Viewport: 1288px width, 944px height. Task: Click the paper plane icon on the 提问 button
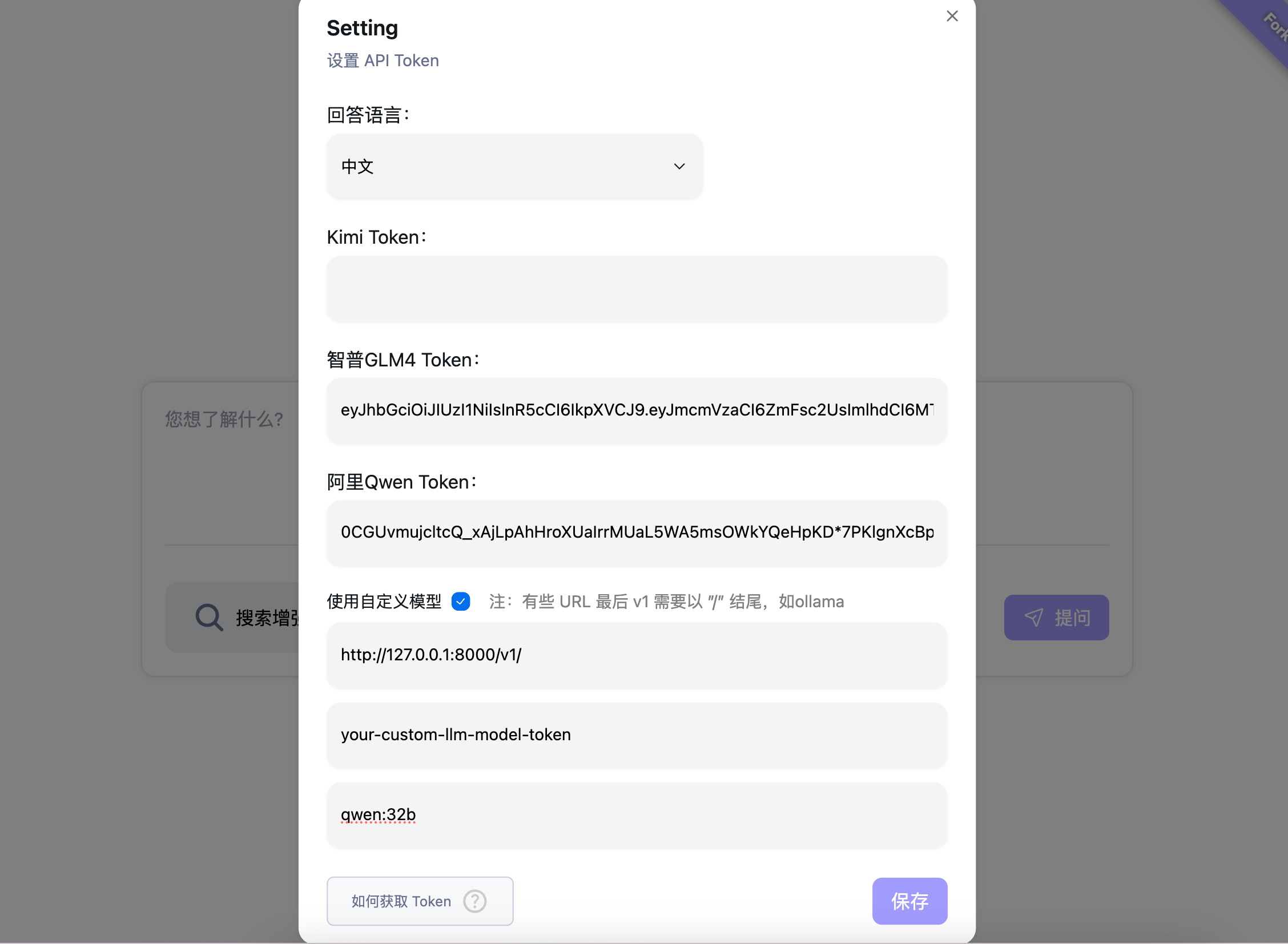(x=1035, y=617)
